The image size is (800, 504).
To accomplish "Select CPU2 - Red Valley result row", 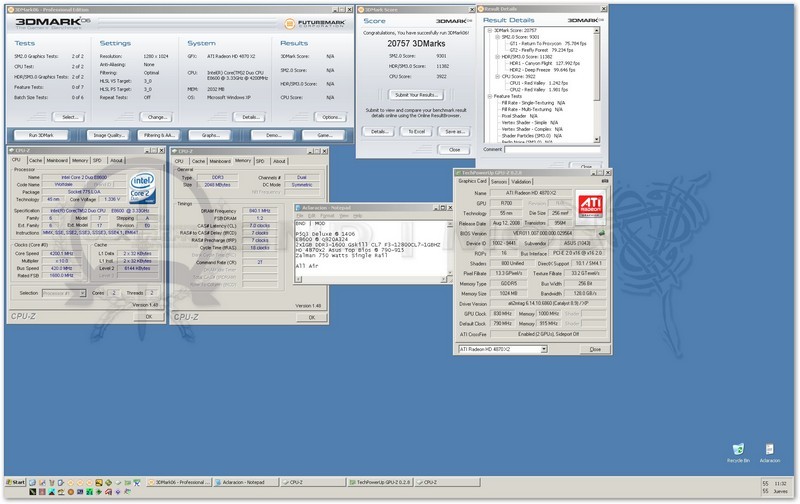I will click(x=538, y=90).
